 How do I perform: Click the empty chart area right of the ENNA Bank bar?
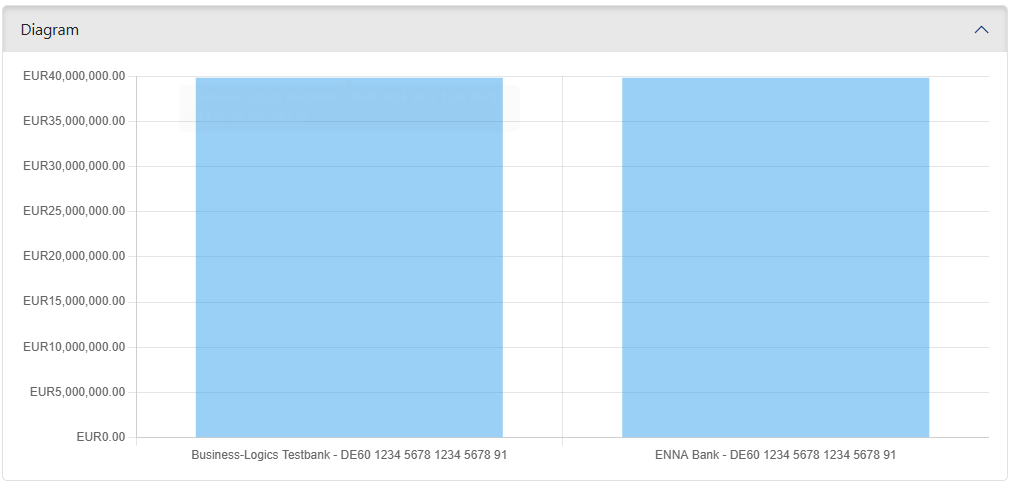(x=959, y=257)
